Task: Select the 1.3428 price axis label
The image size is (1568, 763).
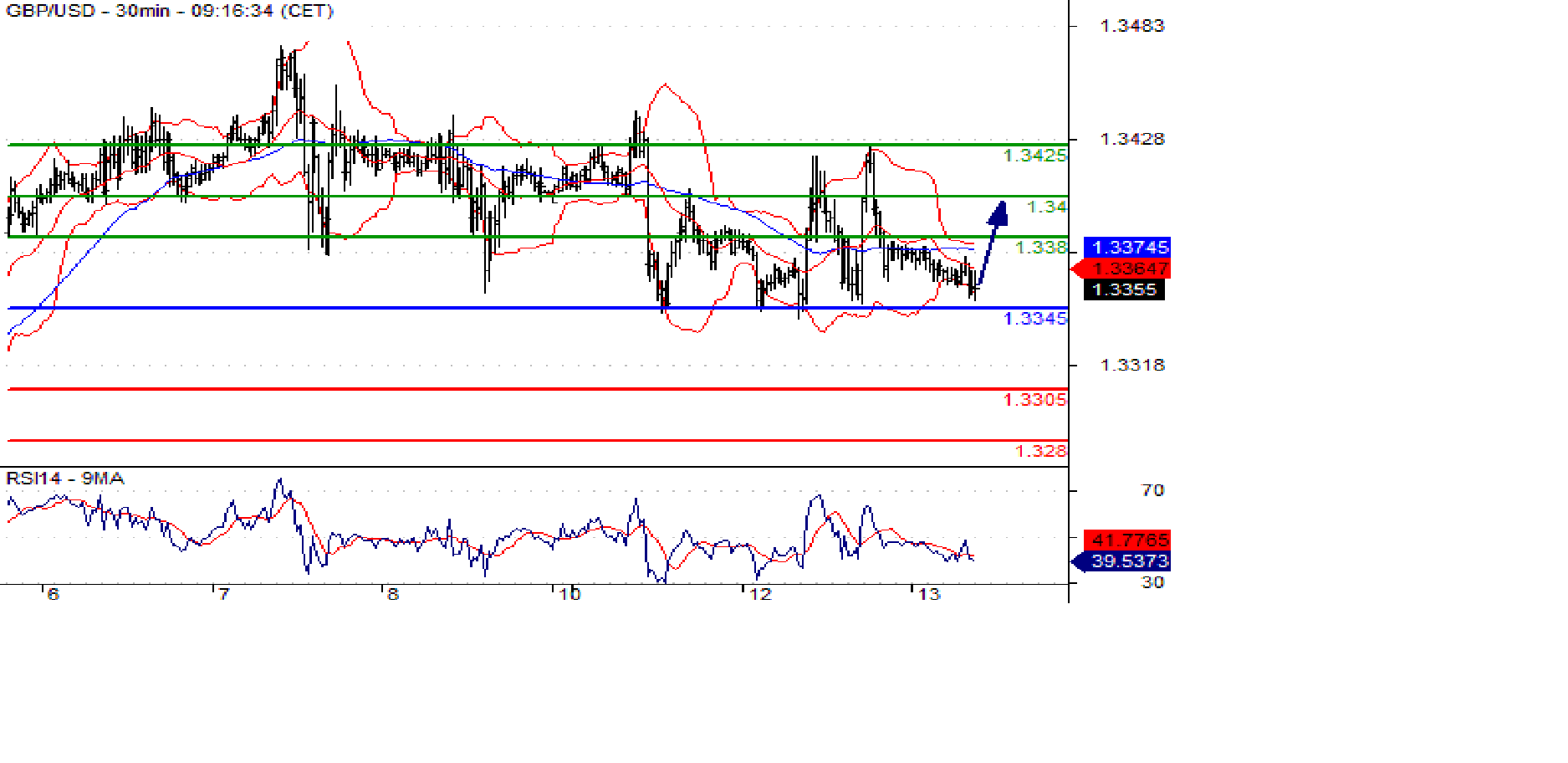Action: [1132, 139]
